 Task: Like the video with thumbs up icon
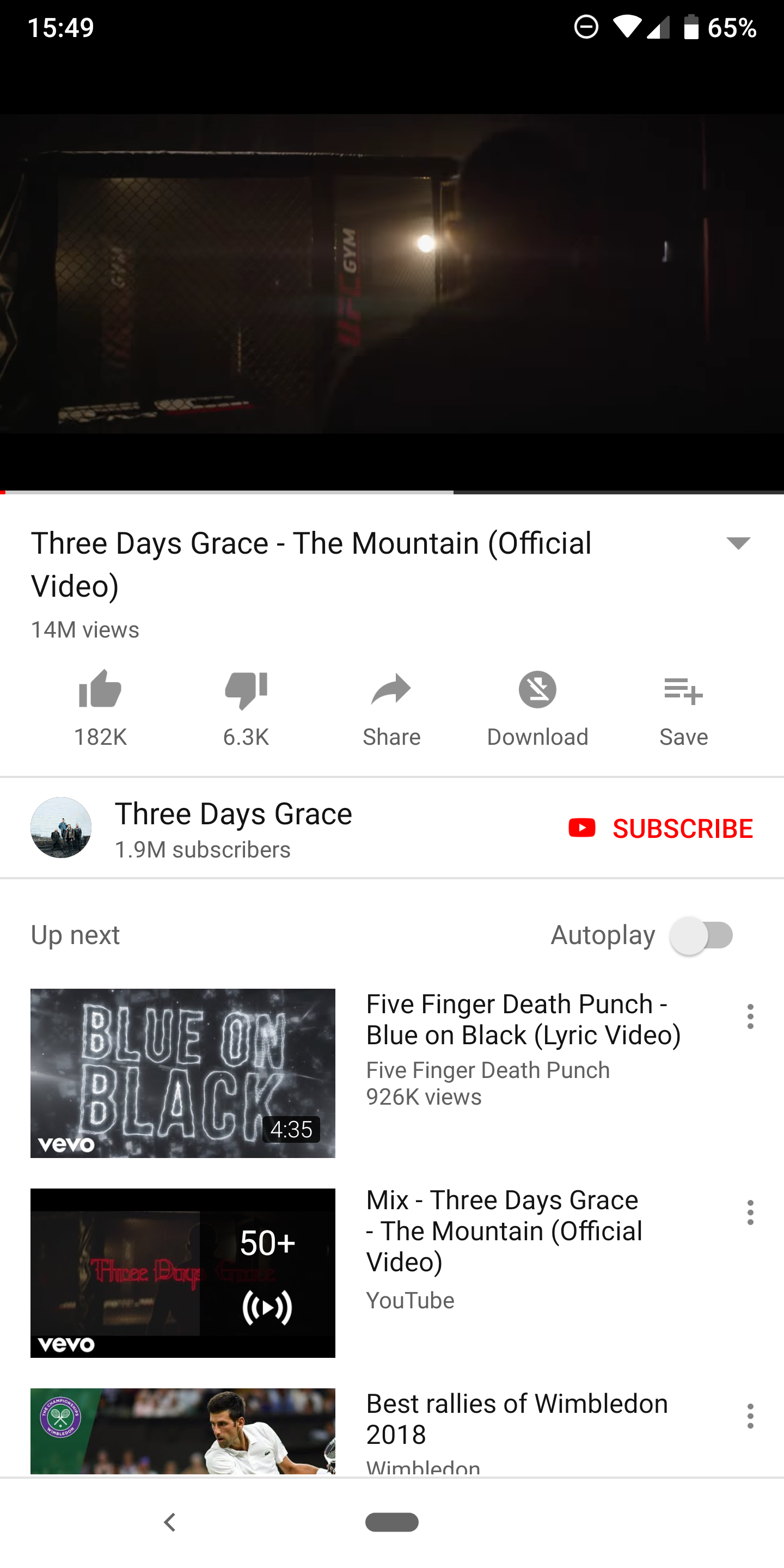[x=100, y=689]
